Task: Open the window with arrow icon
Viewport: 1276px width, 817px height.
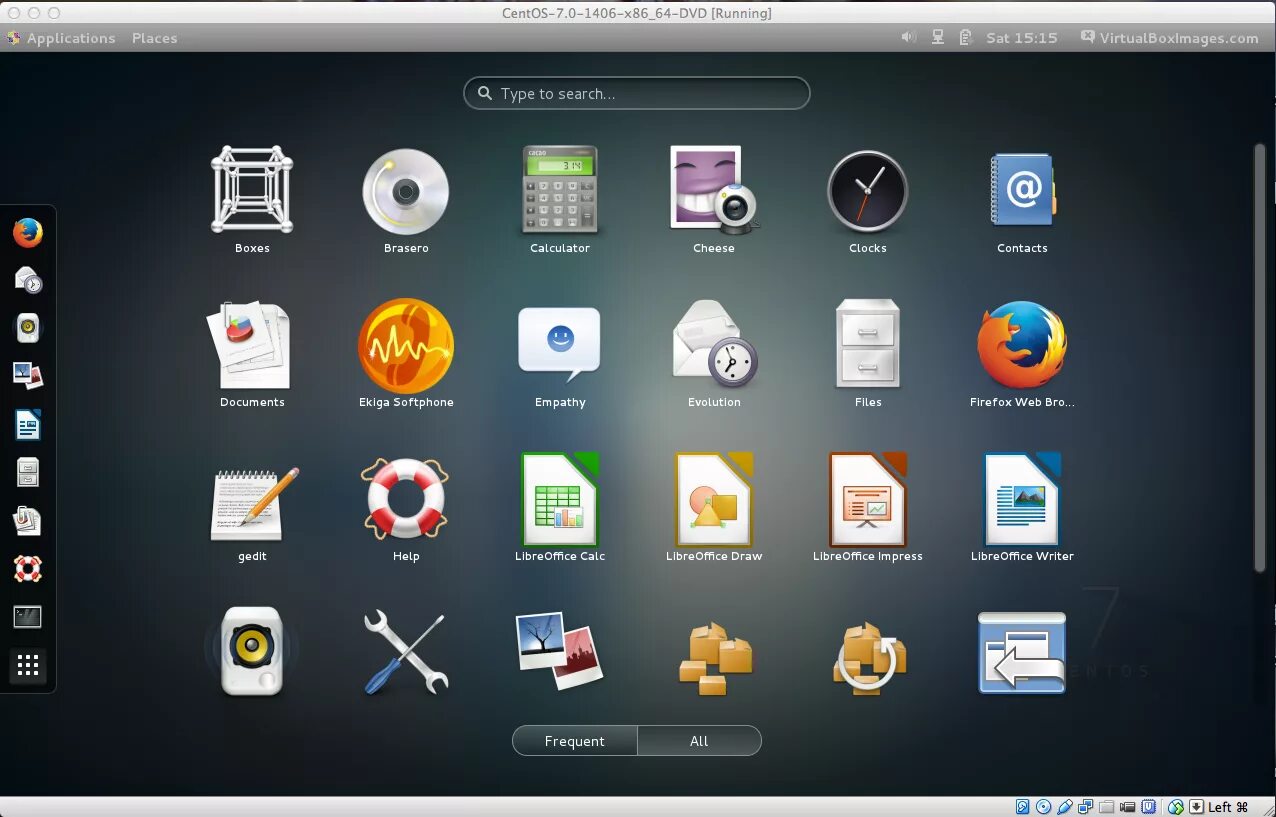Action: (x=1022, y=652)
